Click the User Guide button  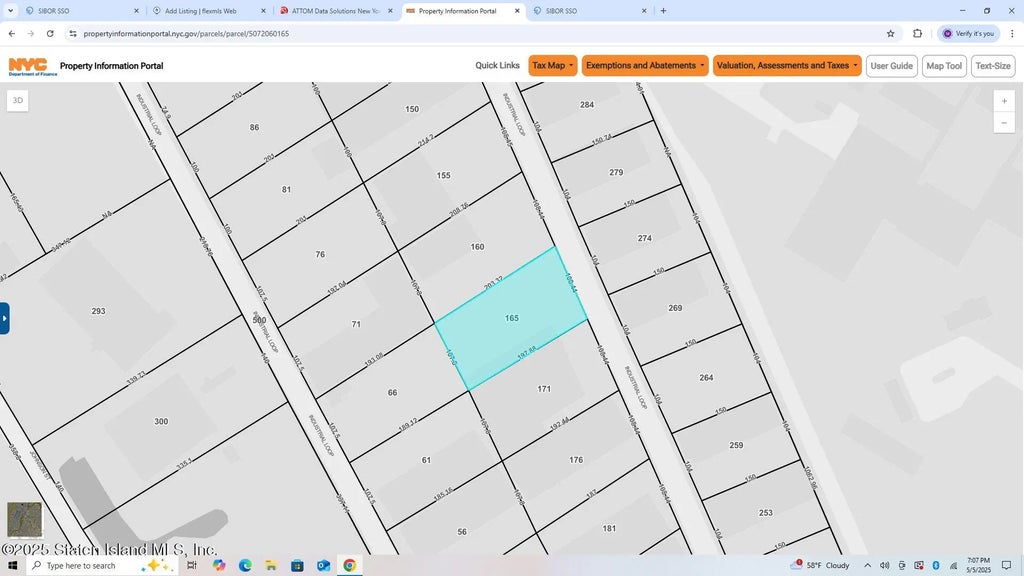coord(891,66)
